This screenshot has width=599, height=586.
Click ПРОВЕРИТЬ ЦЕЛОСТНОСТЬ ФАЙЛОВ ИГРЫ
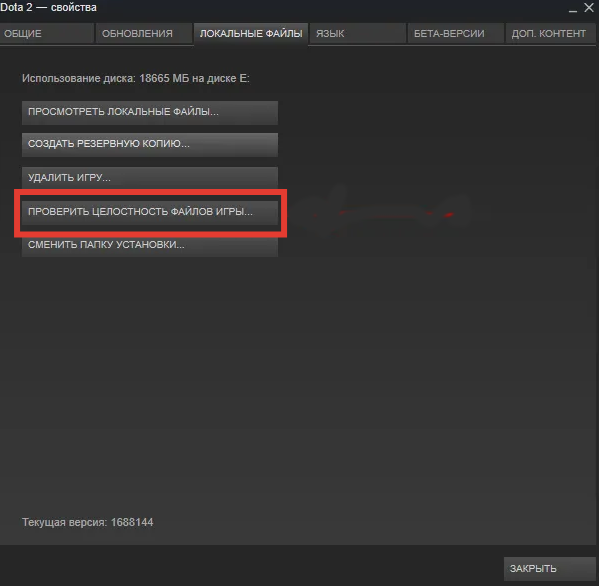pos(150,212)
